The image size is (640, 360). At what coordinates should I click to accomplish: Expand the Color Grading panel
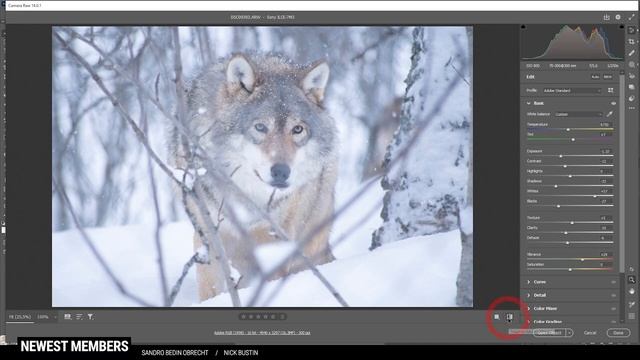coord(529,322)
